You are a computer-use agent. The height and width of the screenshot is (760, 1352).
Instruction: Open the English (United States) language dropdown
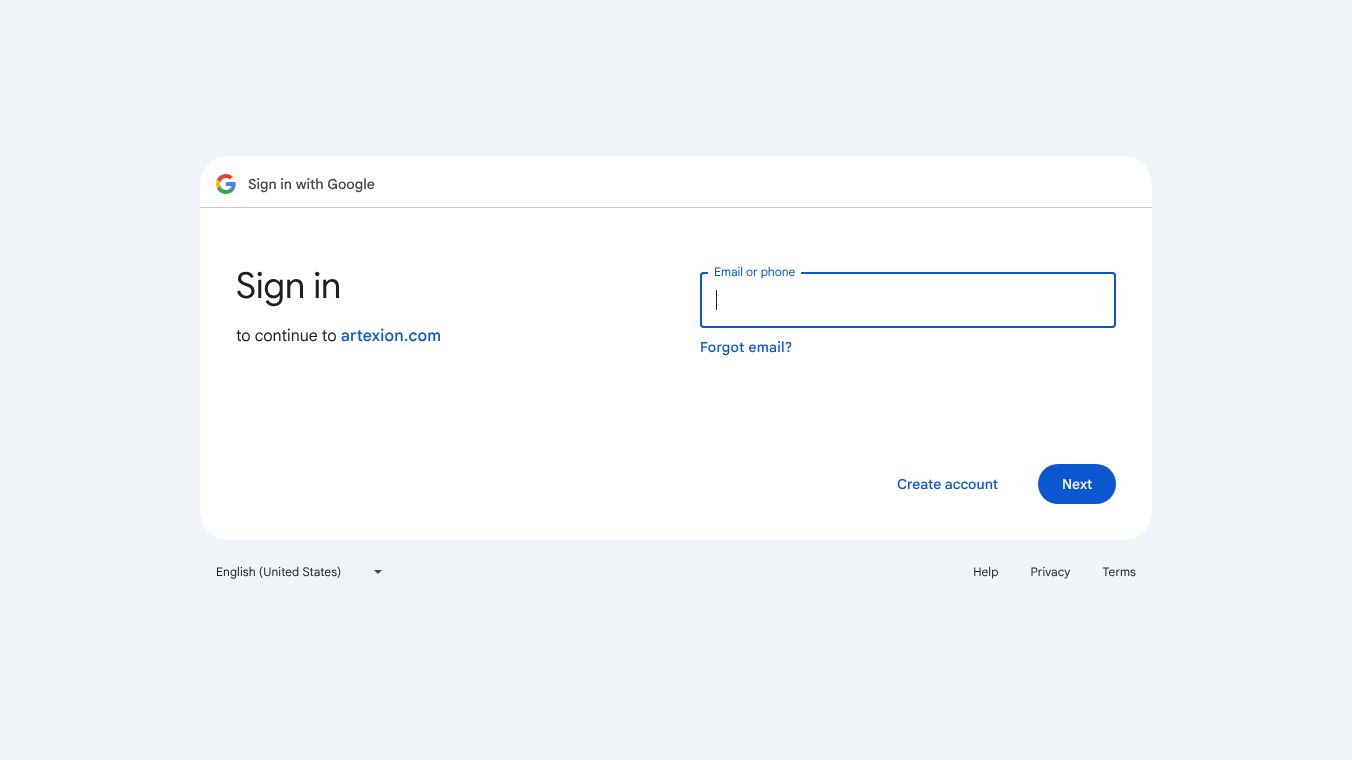click(x=279, y=572)
